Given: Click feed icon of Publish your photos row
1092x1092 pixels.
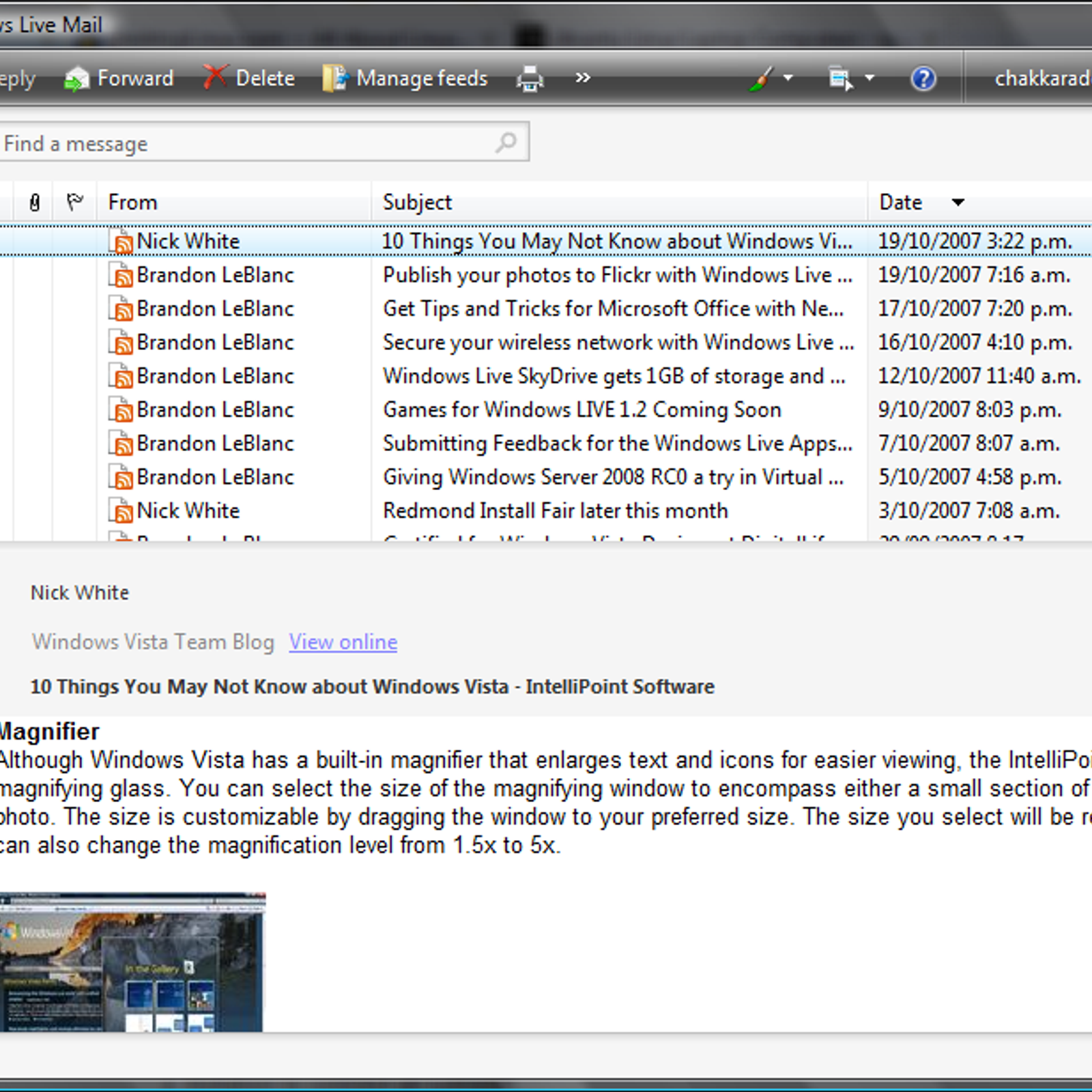Looking at the screenshot, I should pyautogui.click(x=121, y=275).
